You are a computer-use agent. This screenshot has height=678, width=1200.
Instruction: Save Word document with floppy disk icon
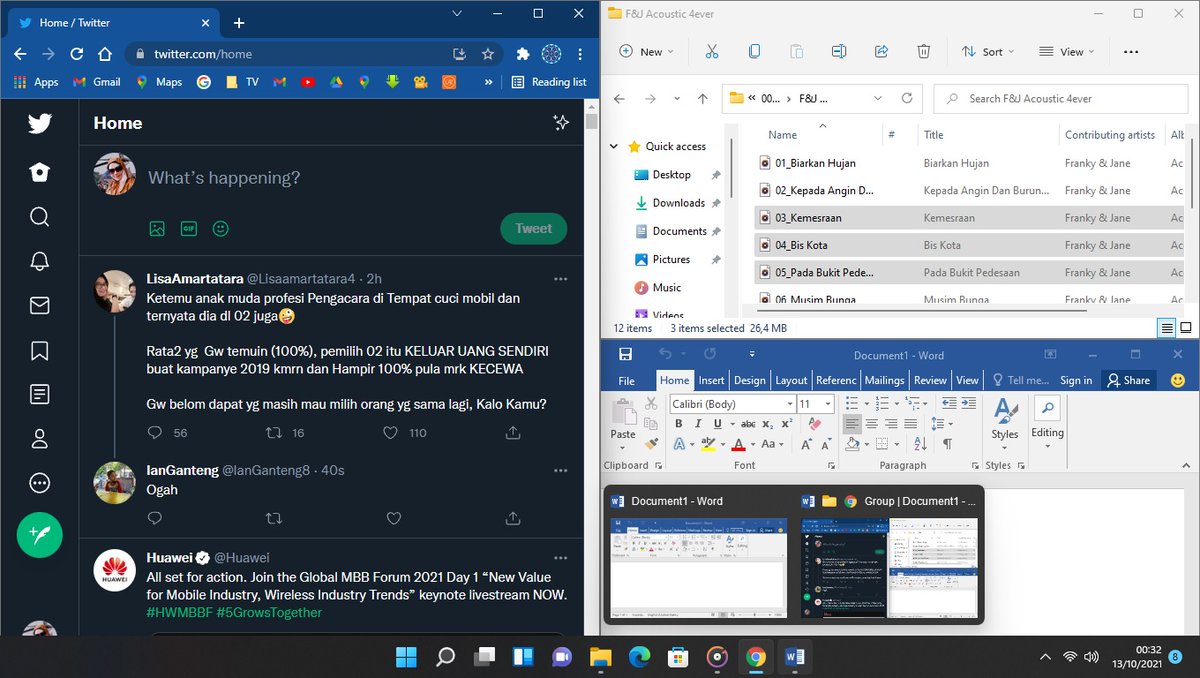(625, 354)
